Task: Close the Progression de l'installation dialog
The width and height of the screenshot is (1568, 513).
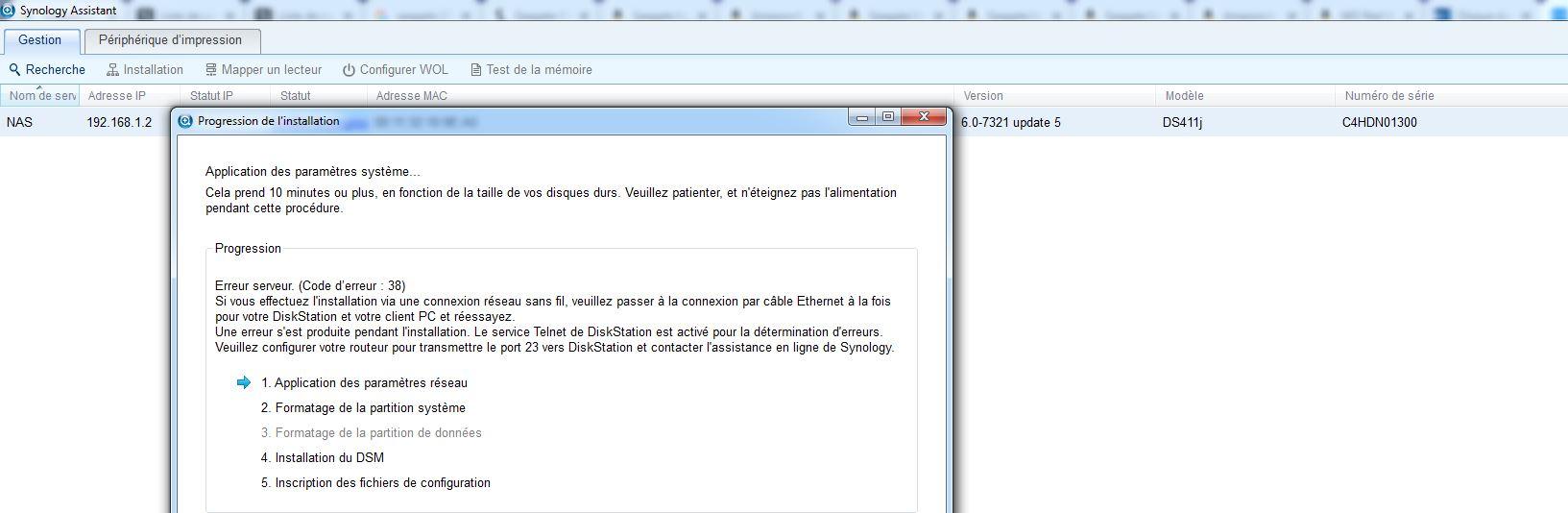Action: [924, 117]
